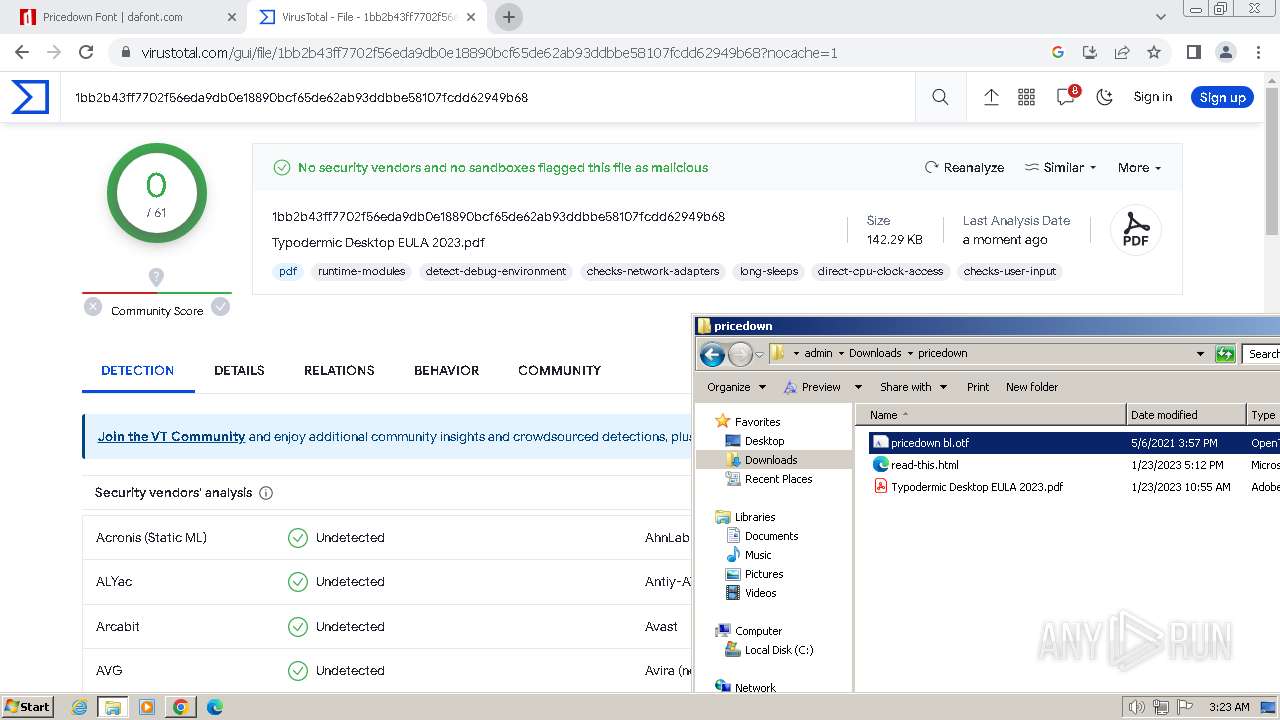Viewport: 1280px width, 720px height.
Task: Click the pdf tag
Action: (x=288, y=271)
